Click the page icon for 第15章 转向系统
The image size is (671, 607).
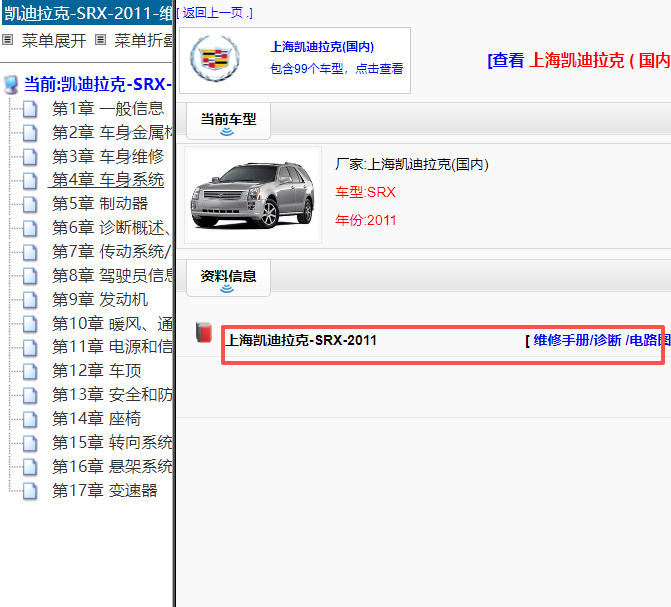pyautogui.click(x=30, y=443)
